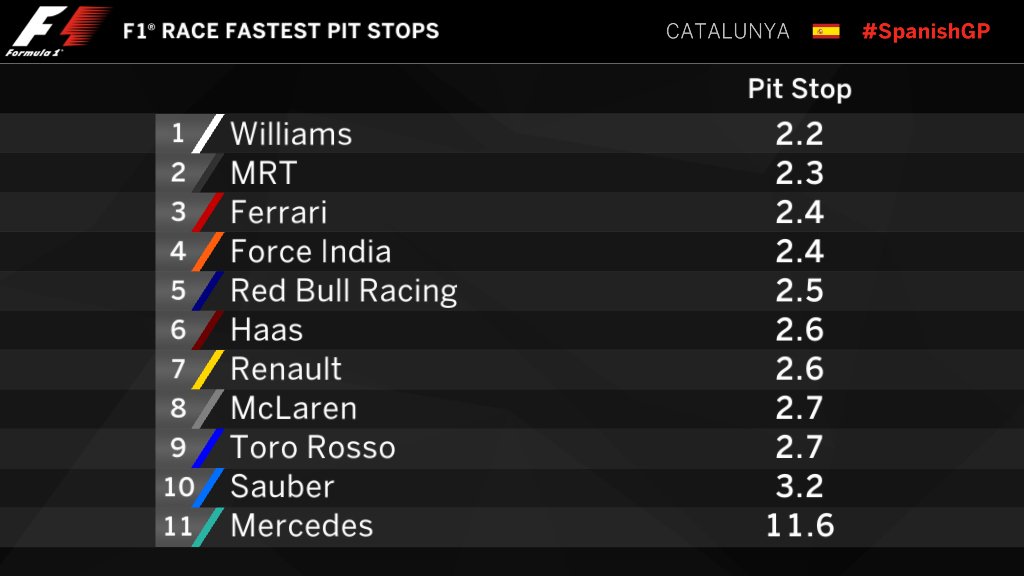This screenshot has width=1024, height=576.
Task: Click the Haas dark red stripe
Action: pyautogui.click(x=208, y=330)
